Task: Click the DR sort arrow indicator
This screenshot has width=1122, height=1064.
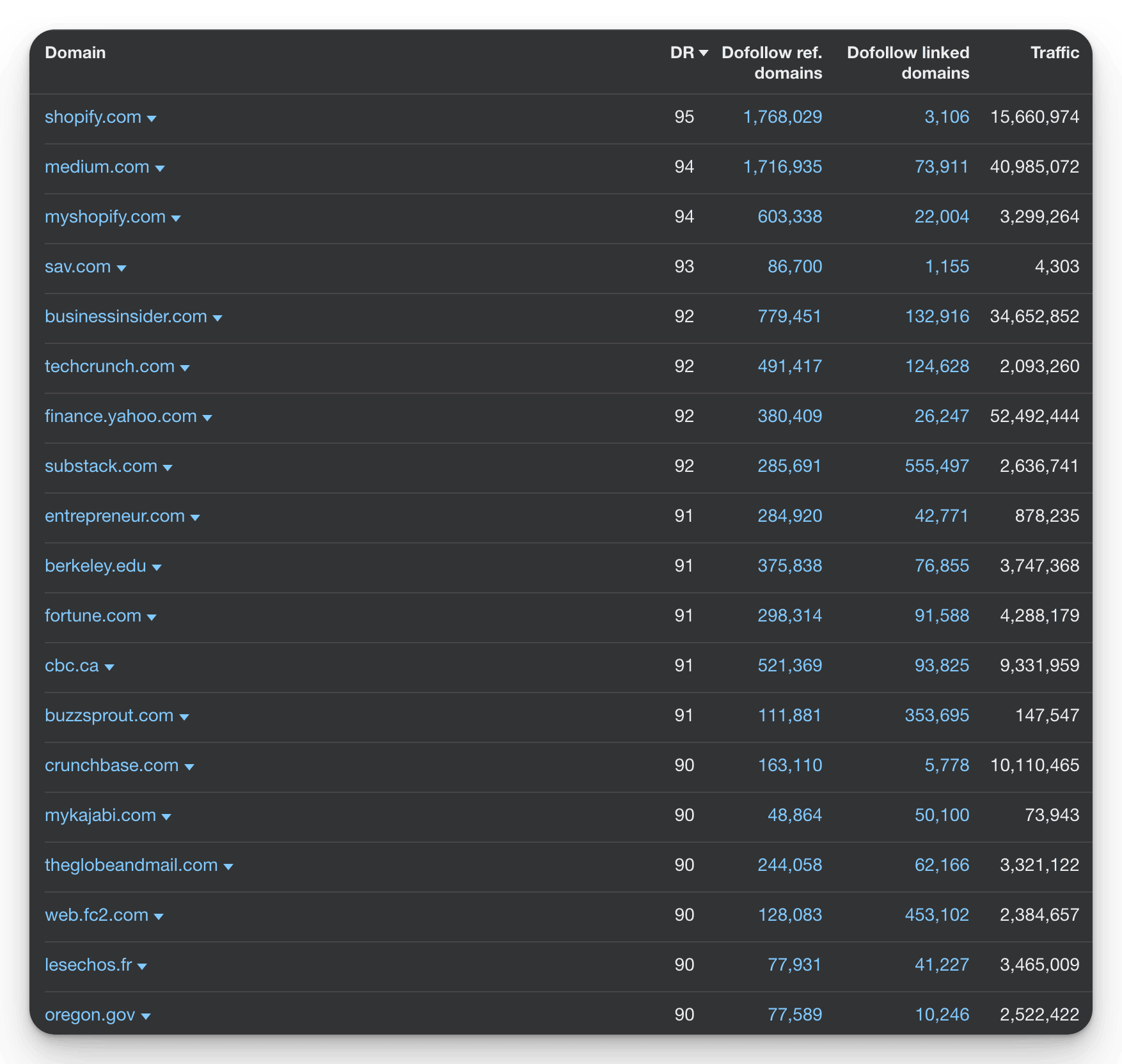Action: [704, 53]
